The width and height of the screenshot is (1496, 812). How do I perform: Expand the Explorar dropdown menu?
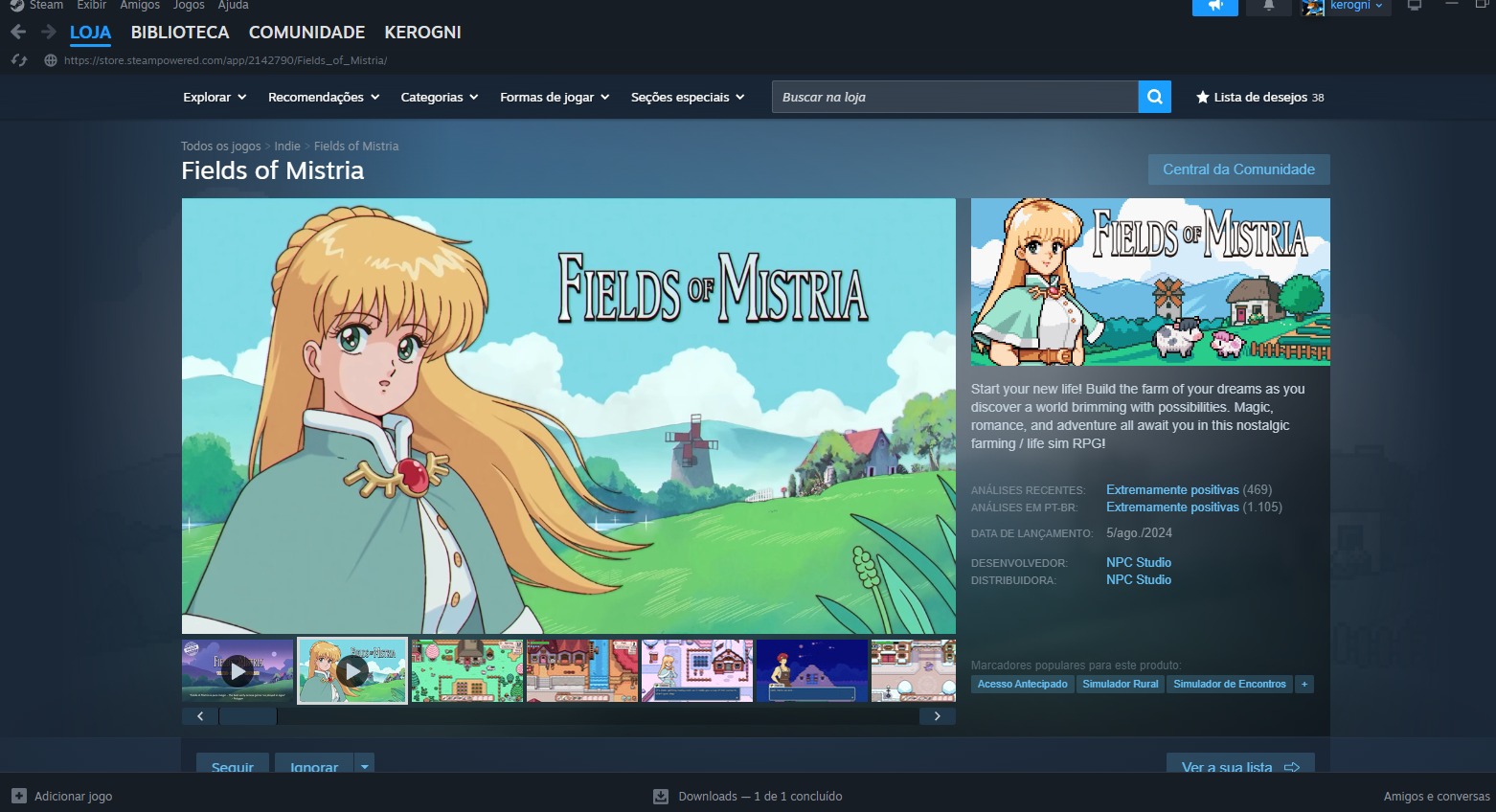click(x=215, y=97)
